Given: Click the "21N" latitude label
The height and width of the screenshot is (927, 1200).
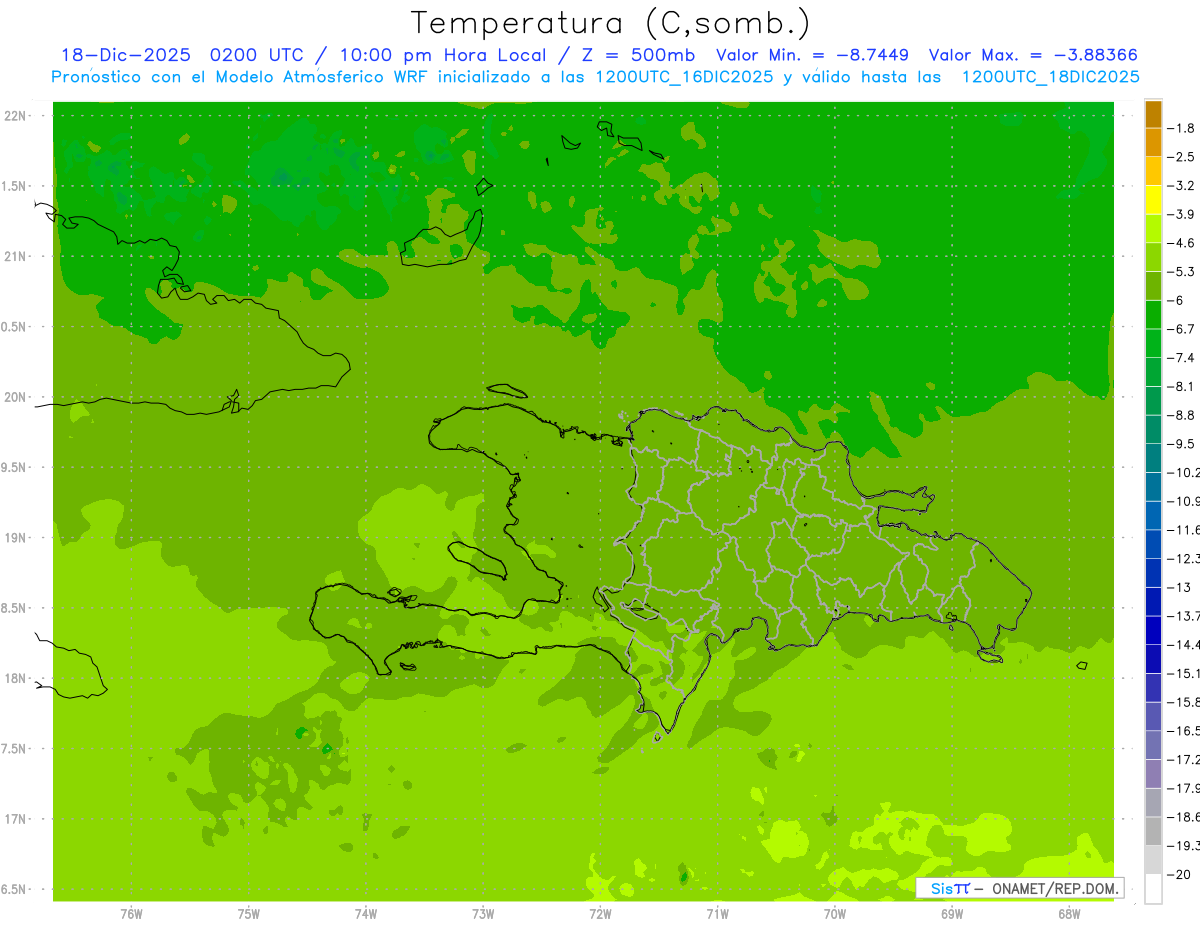Looking at the screenshot, I should click(15, 257).
